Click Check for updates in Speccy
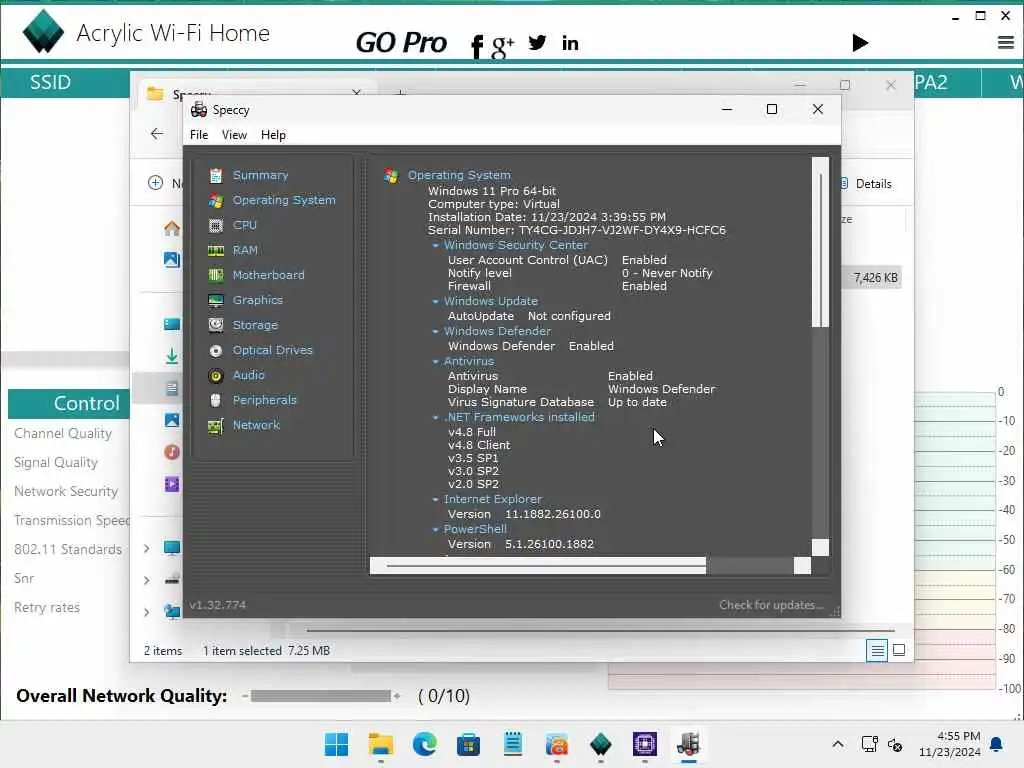Screen dimensions: 1024x768 (x=771, y=605)
